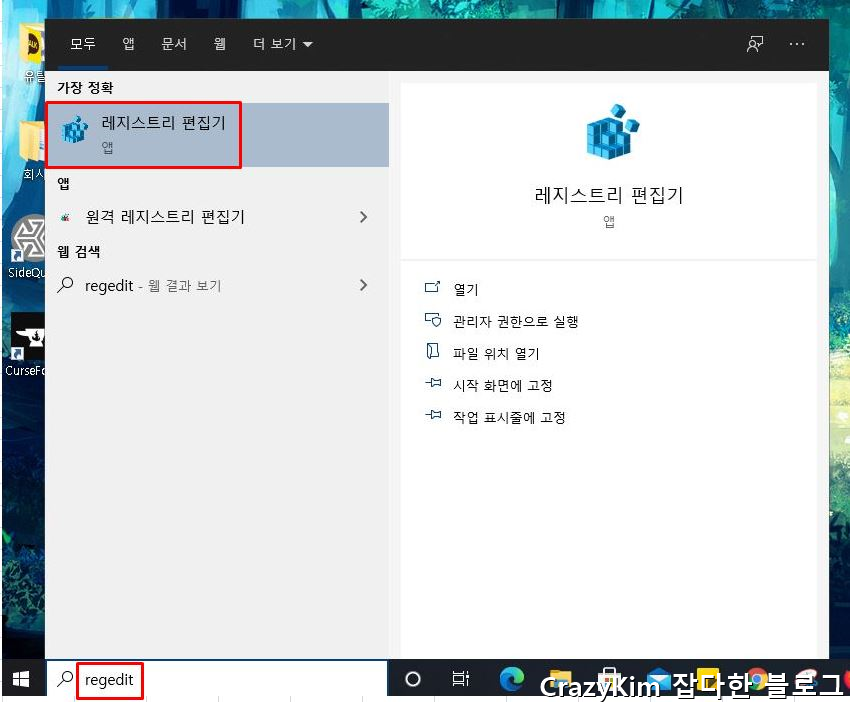Viewport: 850px width, 702px height.
Task: Open the three-dot options menu
Action: pos(797,44)
